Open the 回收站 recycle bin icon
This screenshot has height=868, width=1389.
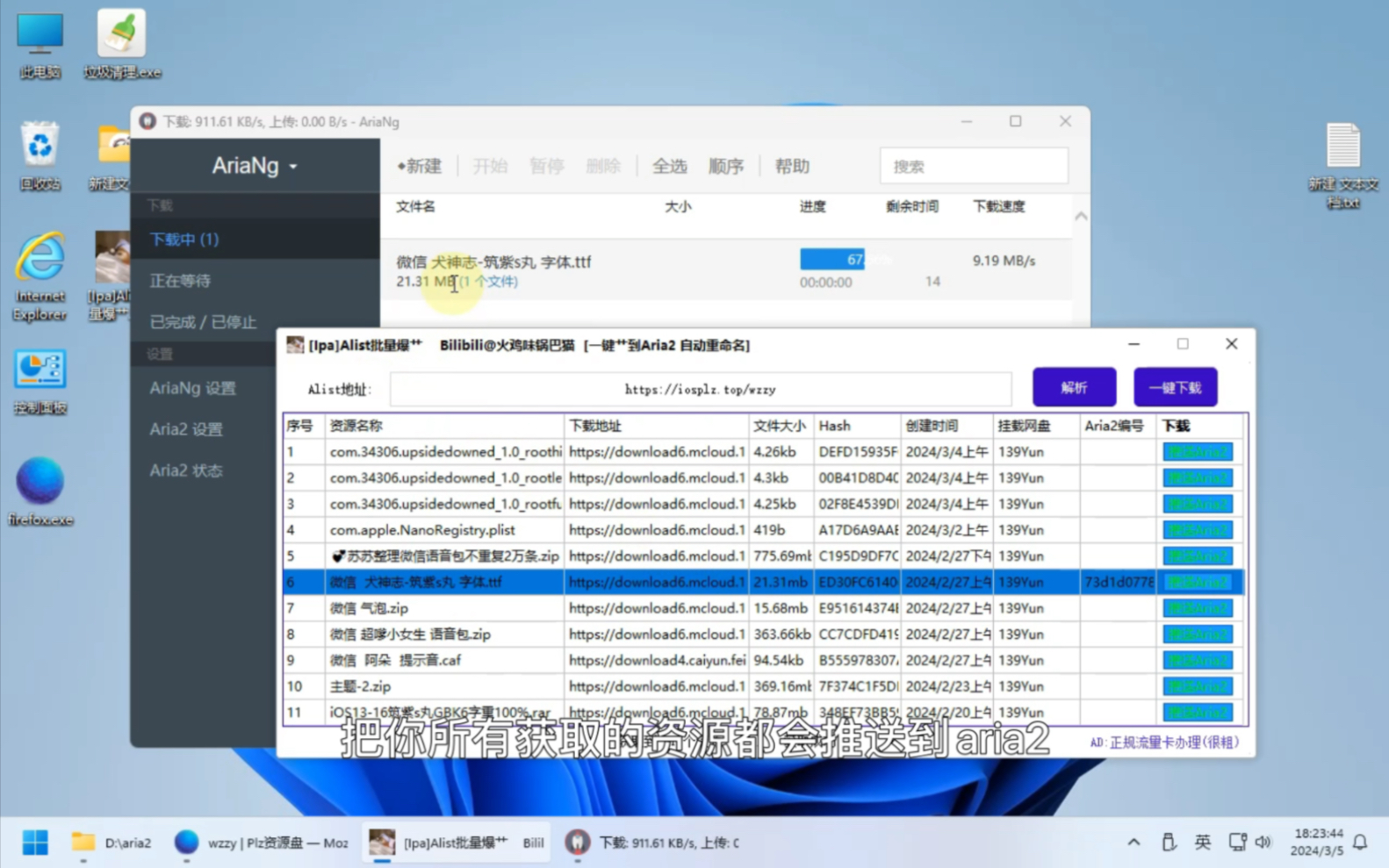pyautogui.click(x=40, y=155)
